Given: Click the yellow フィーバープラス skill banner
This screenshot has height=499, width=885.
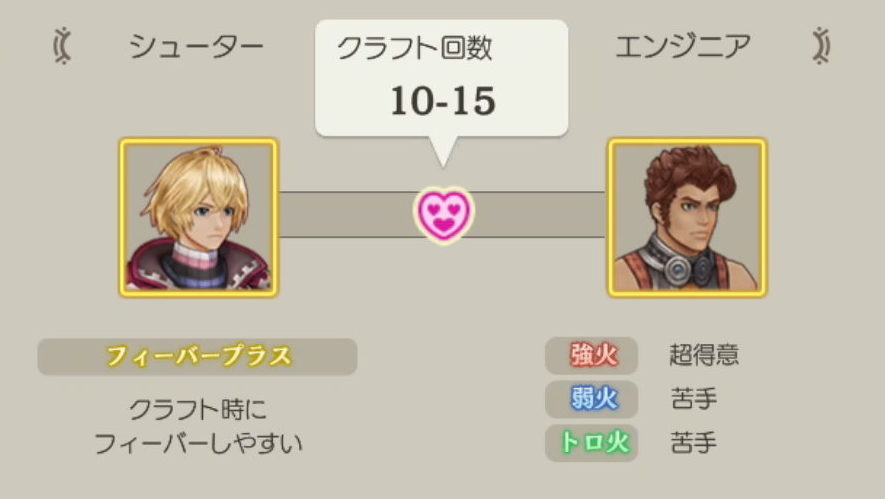Looking at the screenshot, I should [x=198, y=357].
